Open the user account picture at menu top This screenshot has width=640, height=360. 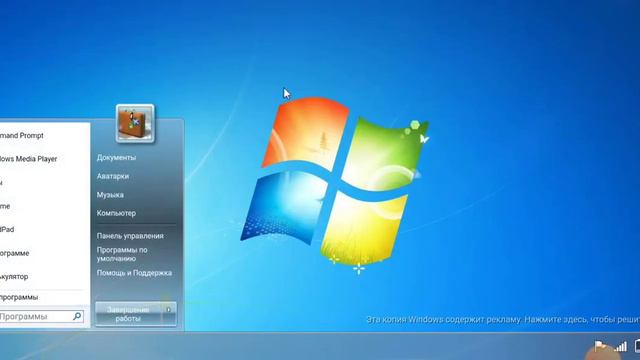click(x=135, y=123)
